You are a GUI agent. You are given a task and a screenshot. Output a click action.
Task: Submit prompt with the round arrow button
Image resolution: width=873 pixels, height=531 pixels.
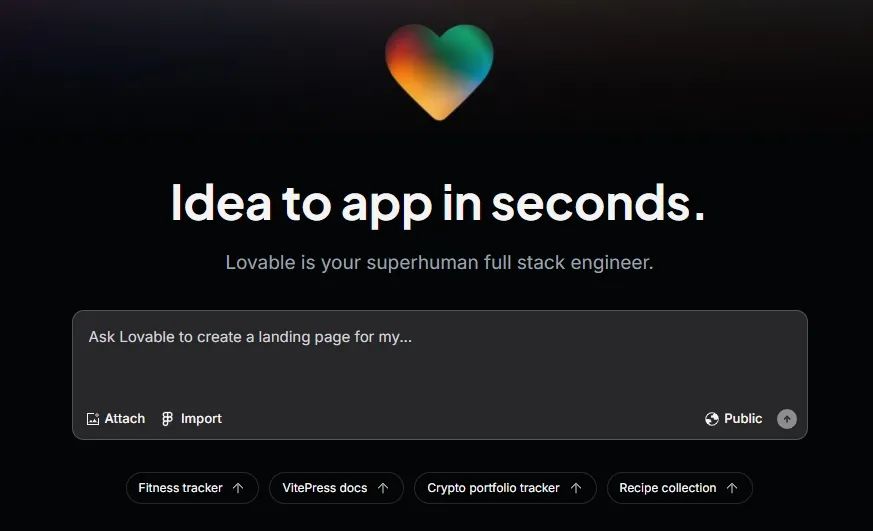787,419
